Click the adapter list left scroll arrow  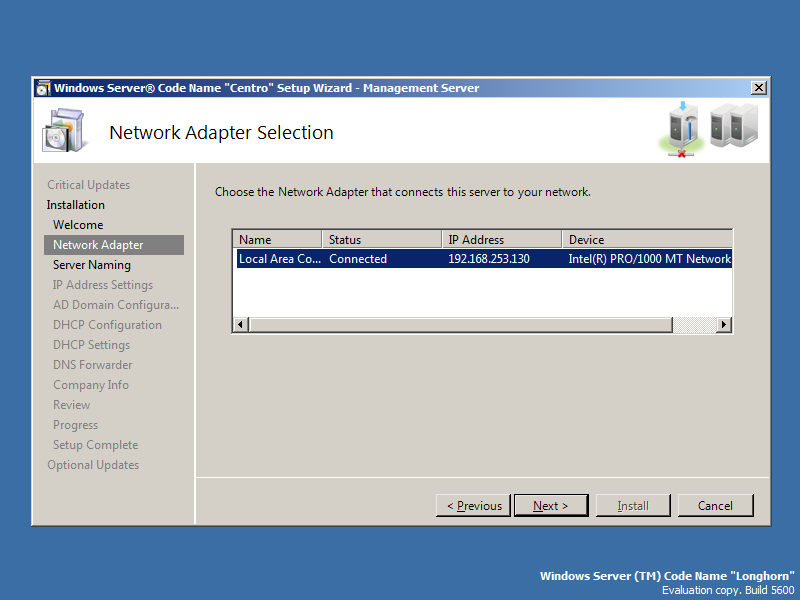pyautogui.click(x=241, y=324)
